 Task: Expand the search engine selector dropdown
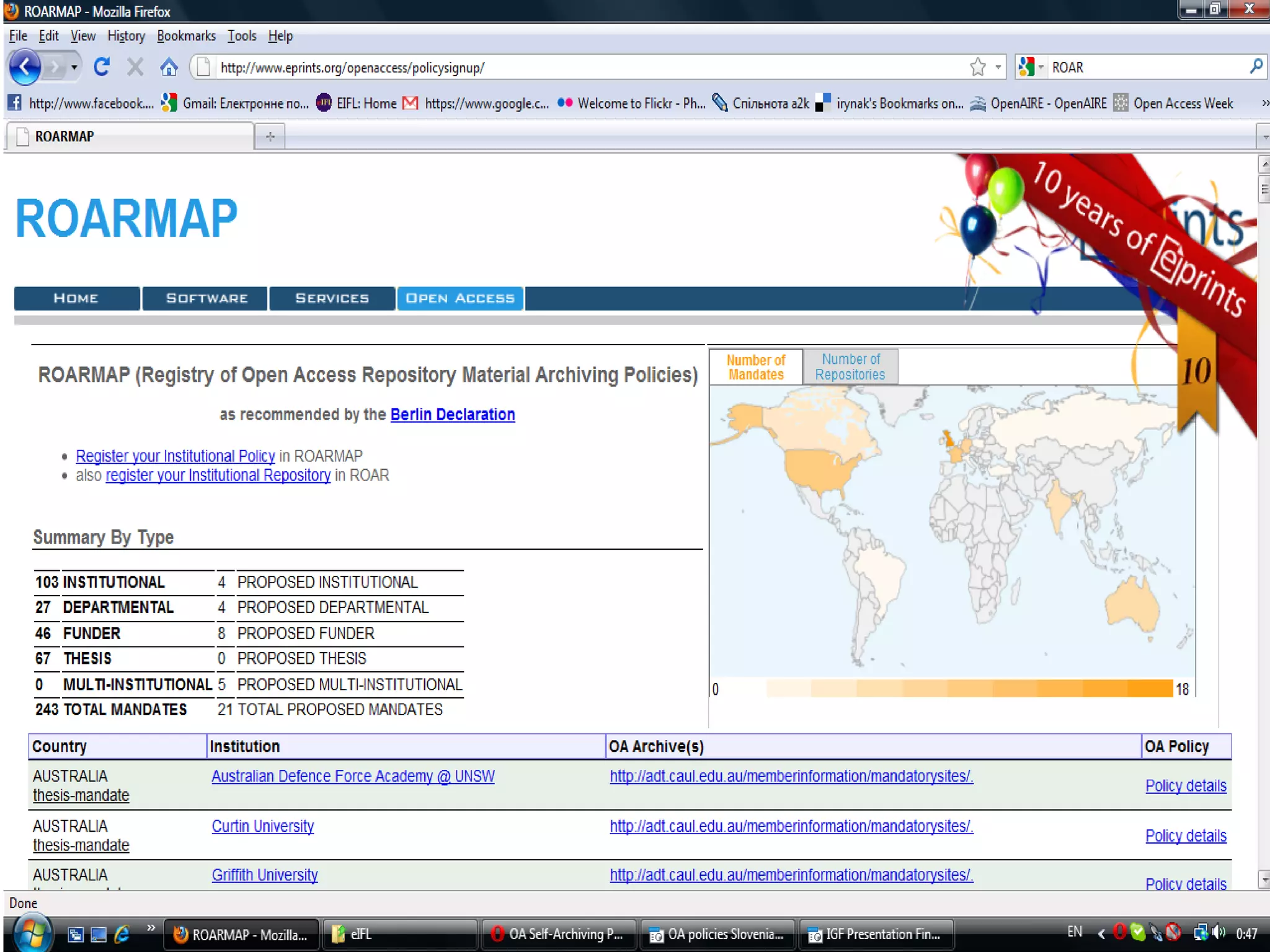pos(1031,67)
